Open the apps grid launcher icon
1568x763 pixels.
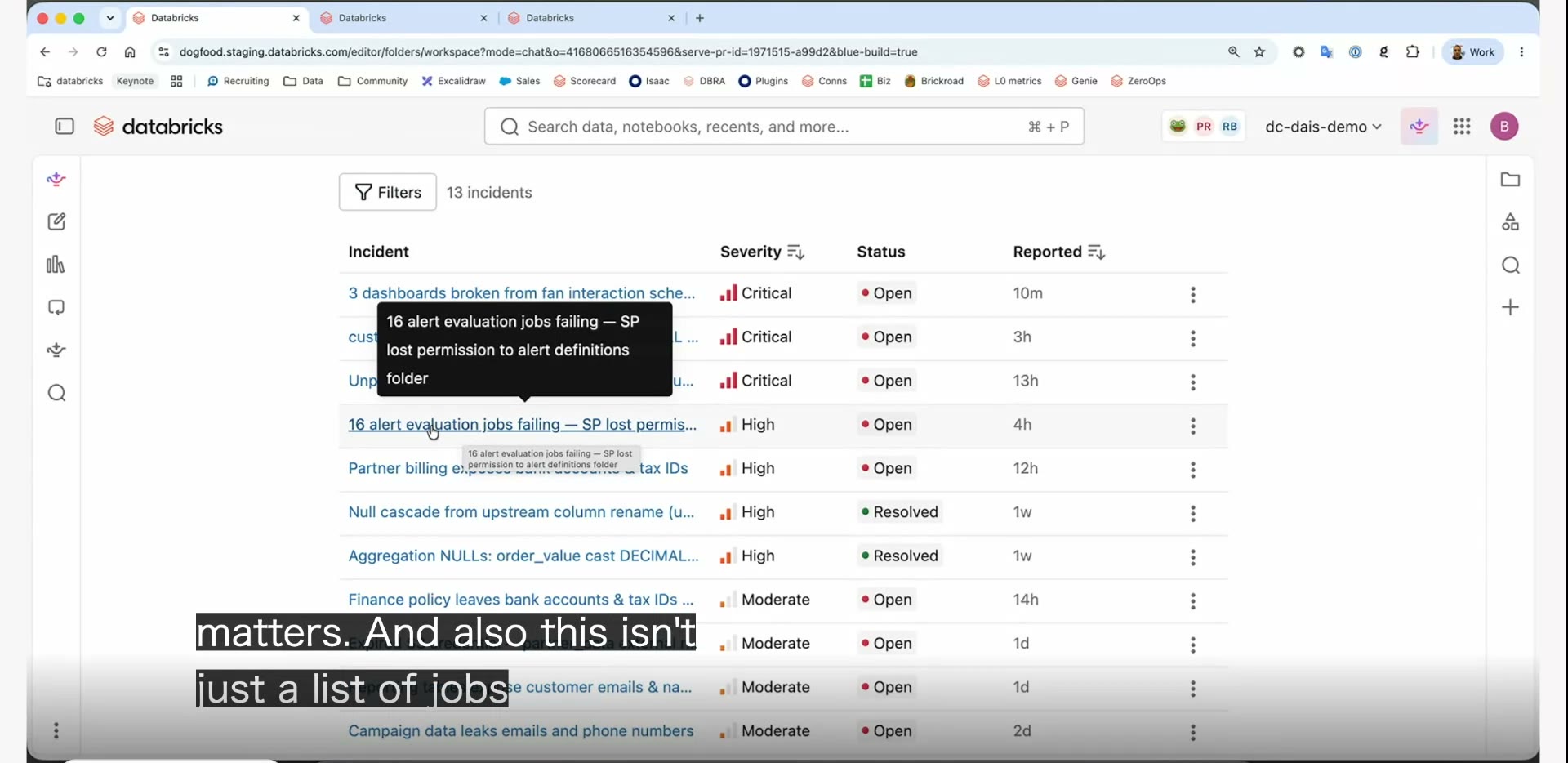pyautogui.click(x=1463, y=127)
